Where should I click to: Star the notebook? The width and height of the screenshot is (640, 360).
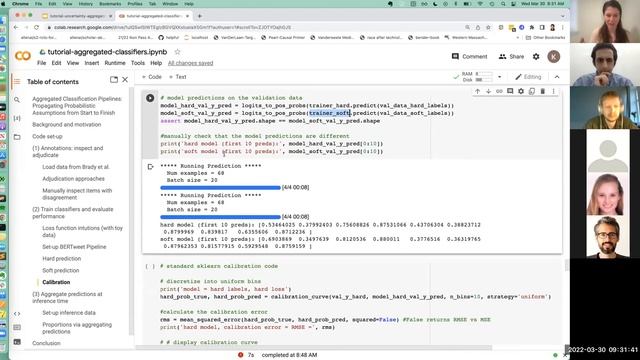[177, 52]
